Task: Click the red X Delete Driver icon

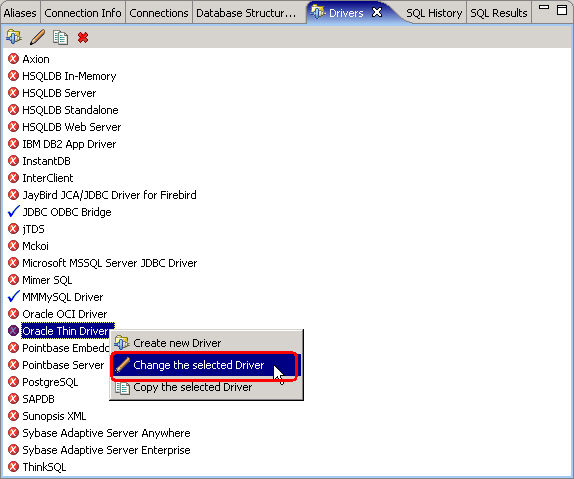Action: click(x=83, y=37)
